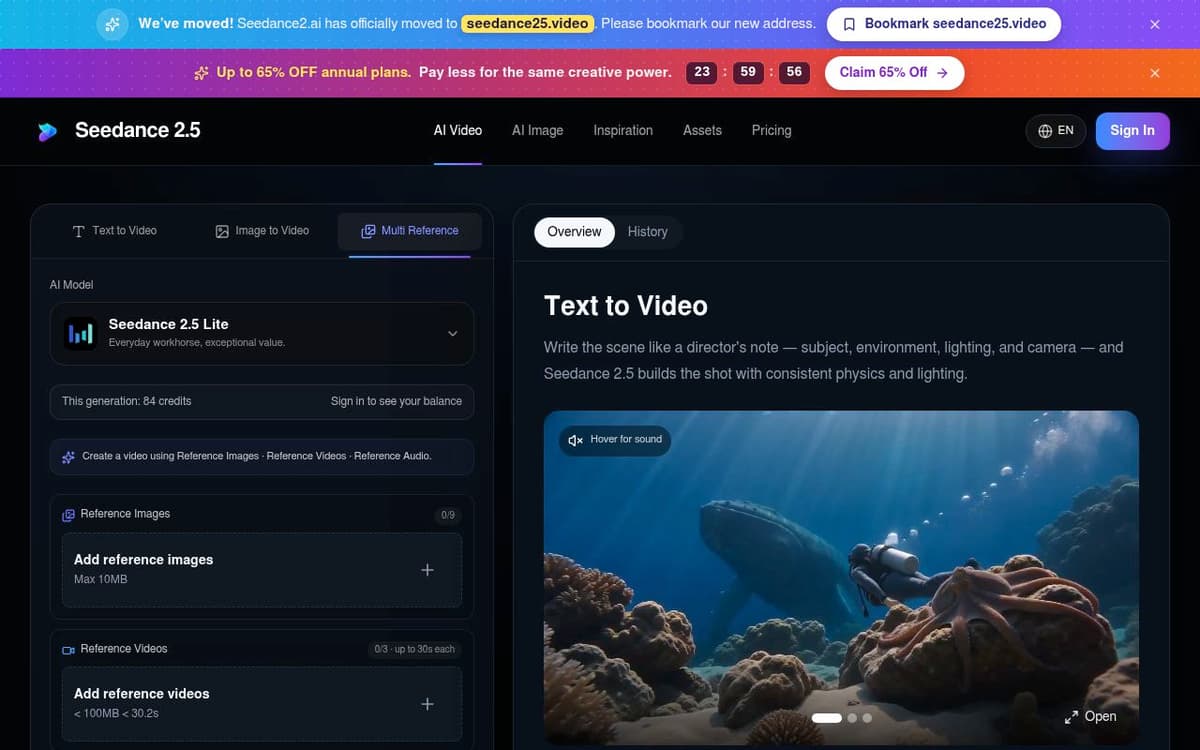This screenshot has width=1200, height=750.
Task: Select the Overview tab
Action: pyautogui.click(x=574, y=232)
